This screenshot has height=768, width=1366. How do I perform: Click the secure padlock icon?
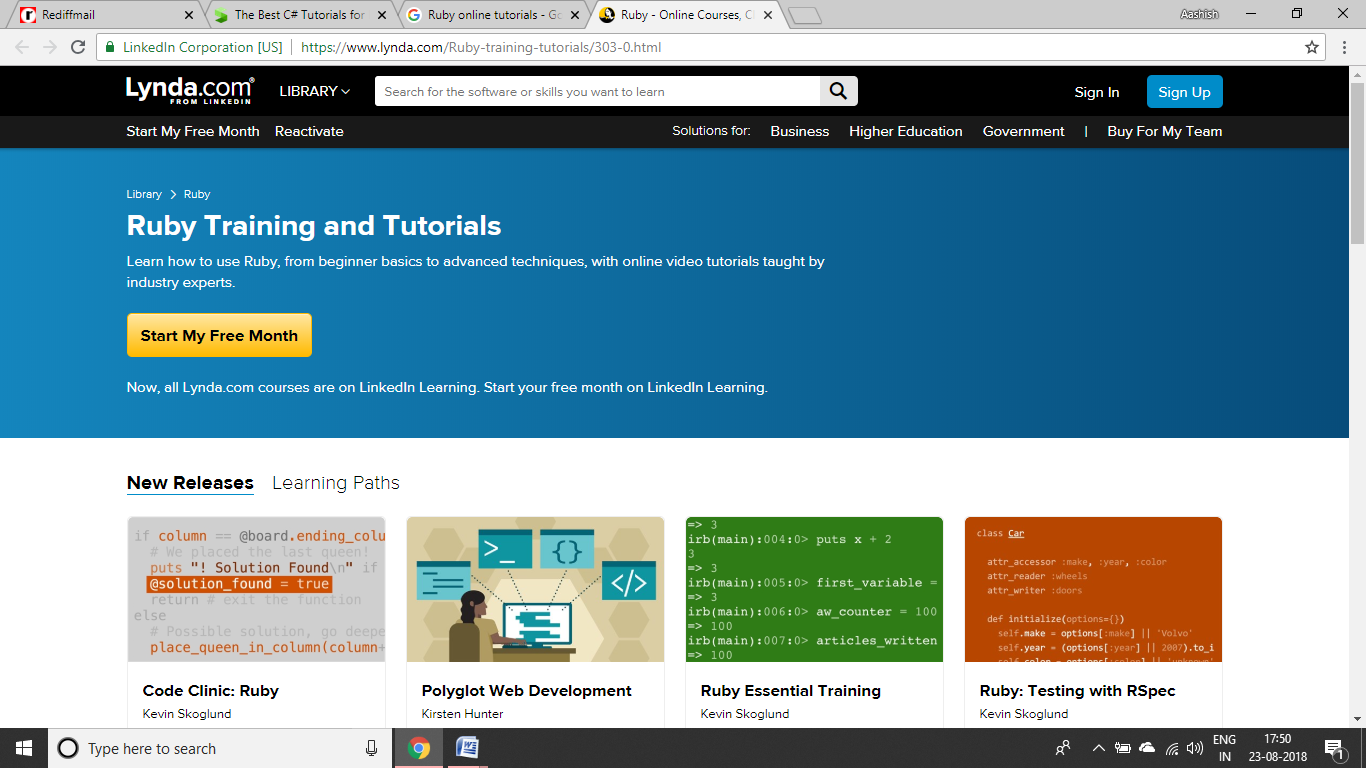(x=110, y=47)
